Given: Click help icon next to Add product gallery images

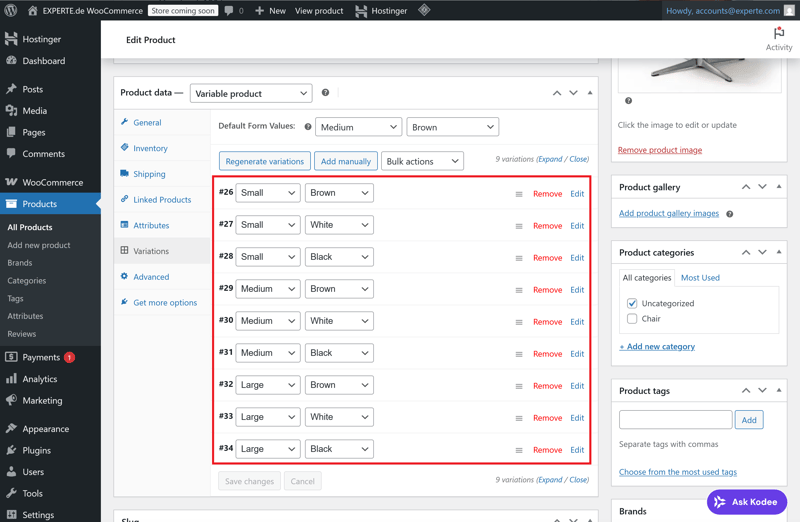Looking at the screenshot, I should point(729,214).
